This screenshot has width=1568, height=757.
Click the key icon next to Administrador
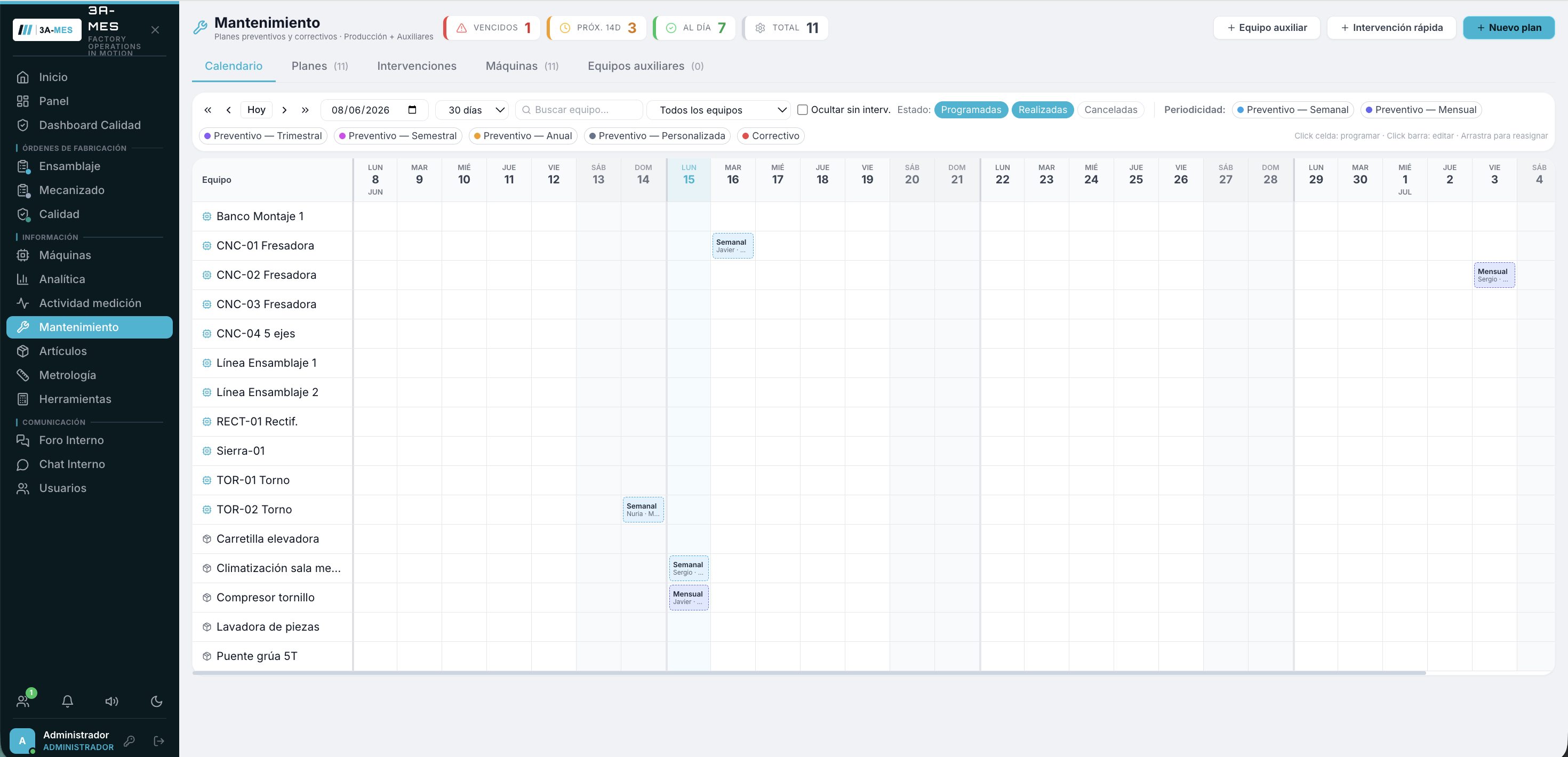click(x=129, y=741)
